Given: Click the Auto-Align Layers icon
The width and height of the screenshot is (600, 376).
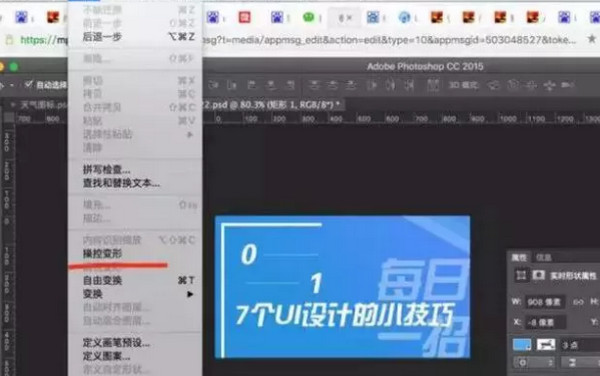Looking at the screenshot, I should click(x=433, y=85).
